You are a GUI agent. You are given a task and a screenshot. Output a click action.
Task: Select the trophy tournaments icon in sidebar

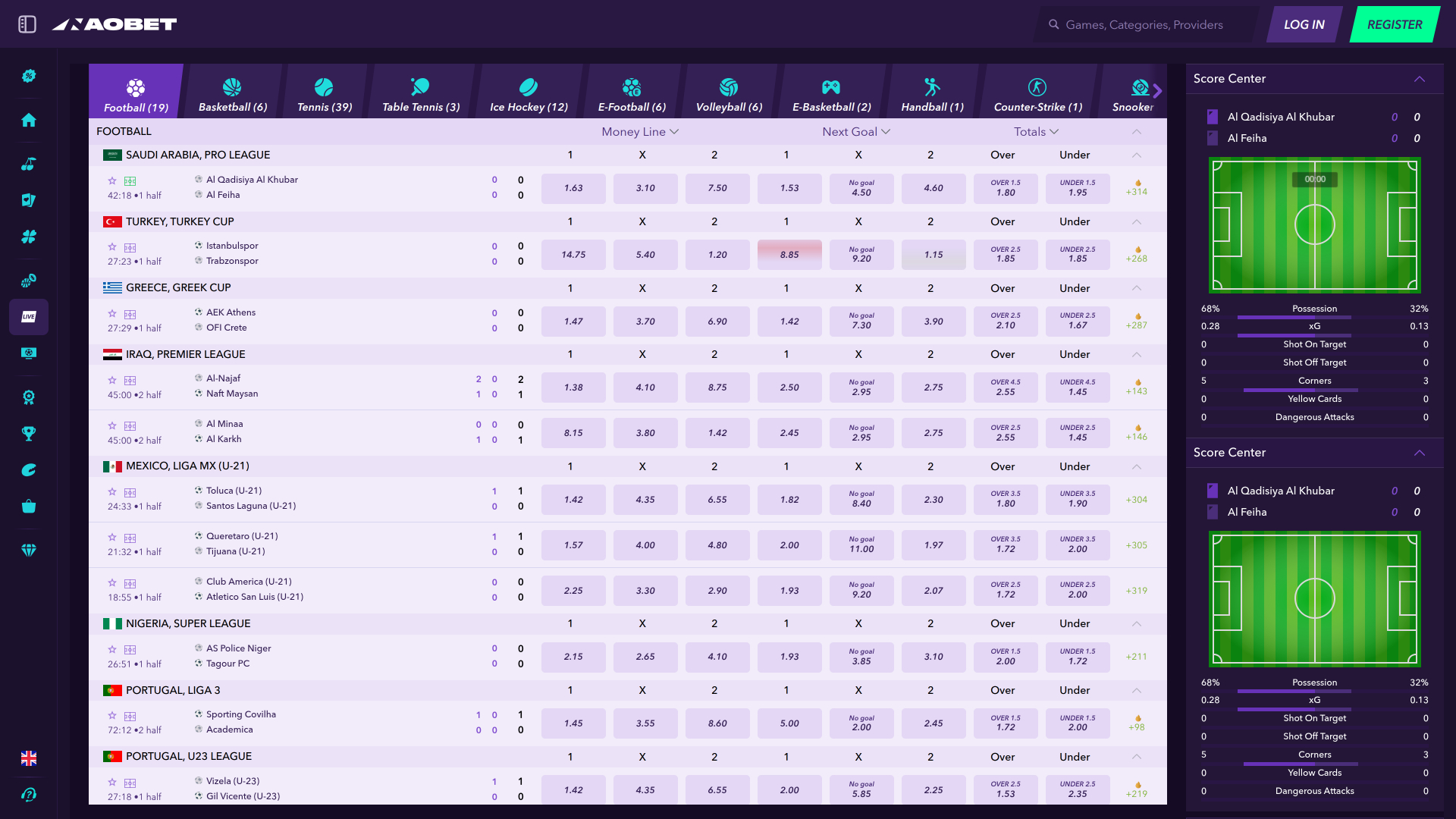click(x=29, y=433)
